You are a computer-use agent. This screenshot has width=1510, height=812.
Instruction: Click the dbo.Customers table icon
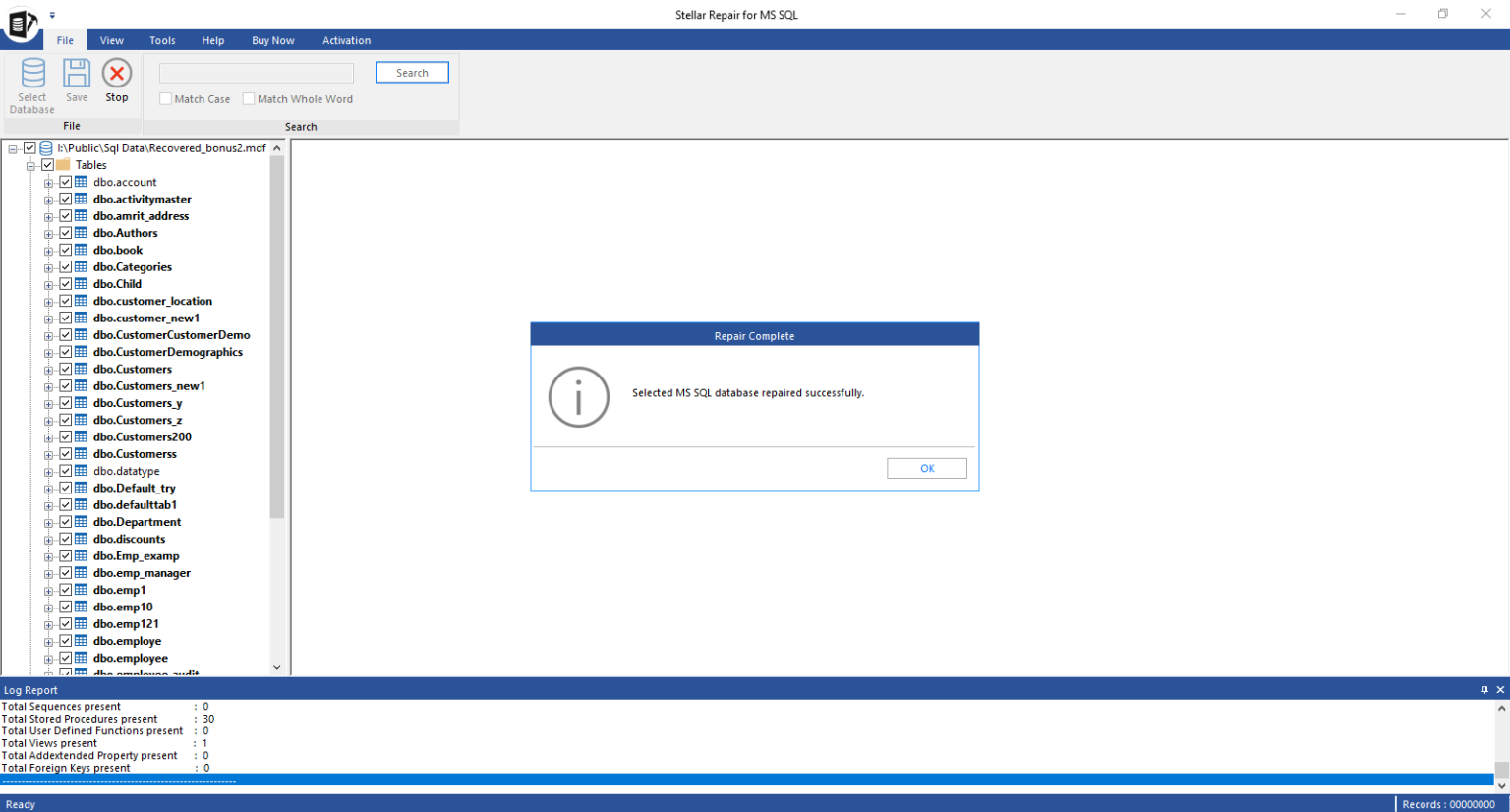[x=80, y=368]
